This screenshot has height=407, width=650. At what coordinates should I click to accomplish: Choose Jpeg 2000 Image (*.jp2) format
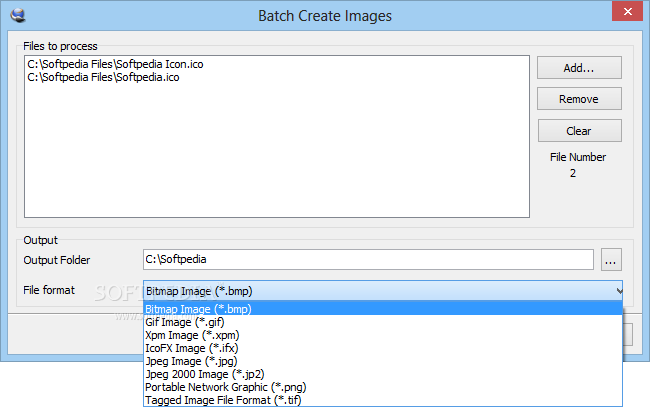(383, 374)
